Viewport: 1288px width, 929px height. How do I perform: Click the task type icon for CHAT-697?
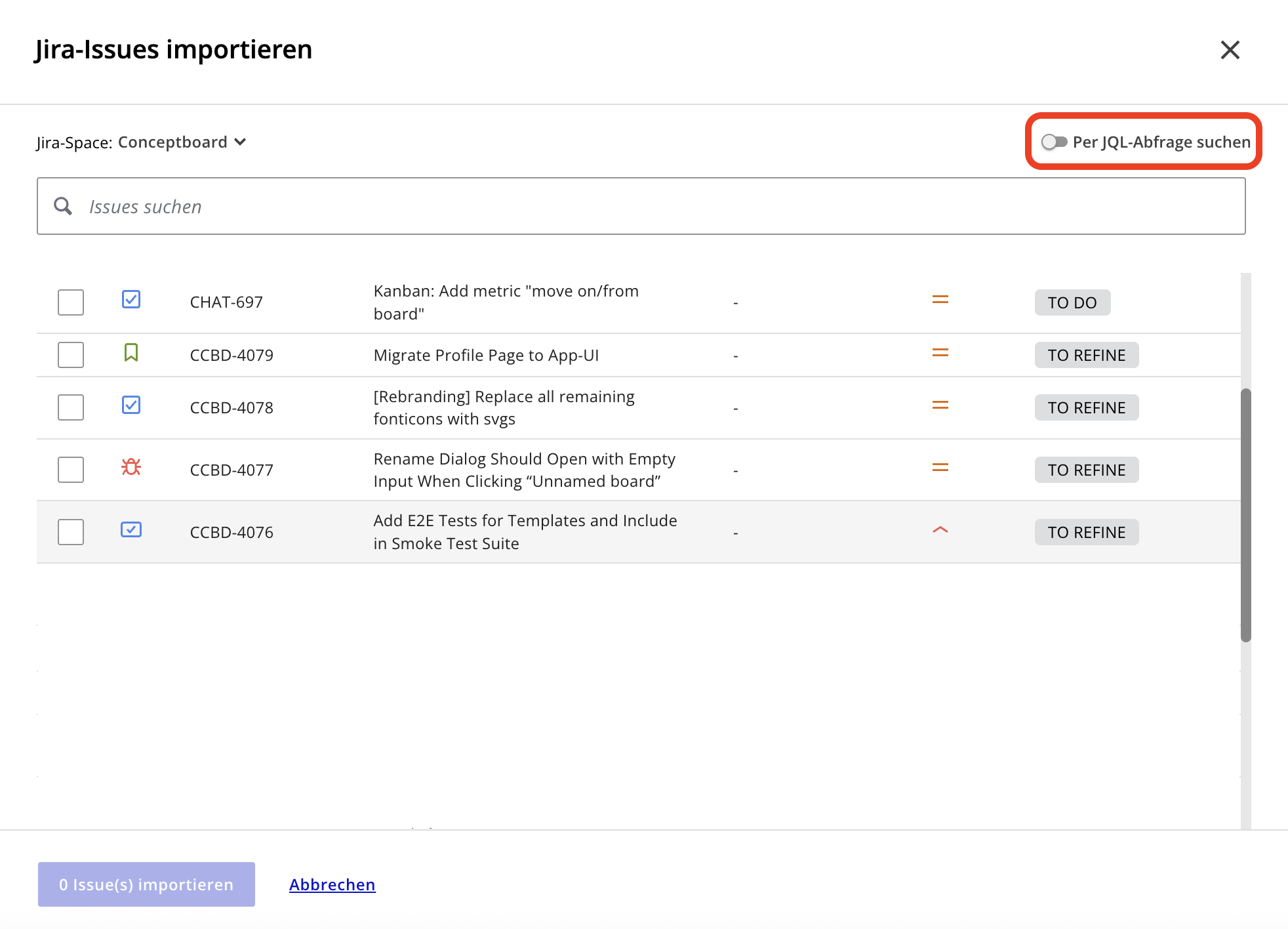point(131,300)
